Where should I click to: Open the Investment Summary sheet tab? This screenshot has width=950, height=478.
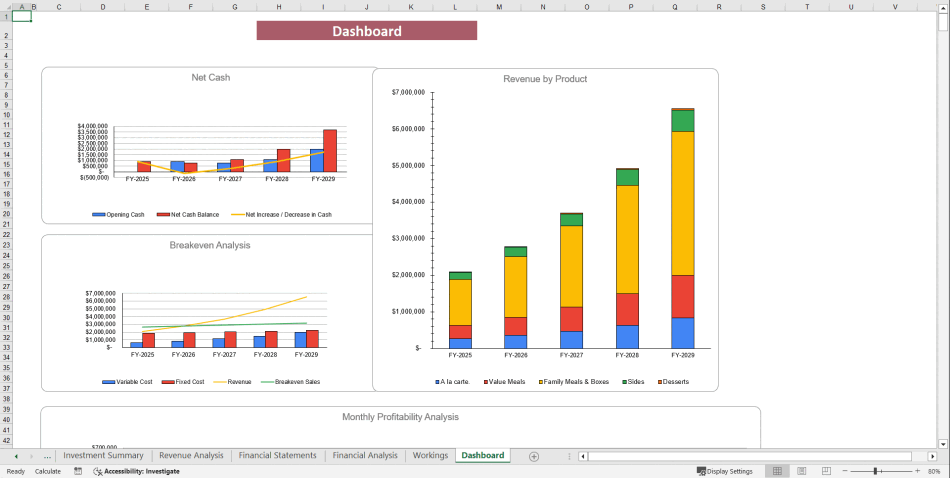103,456
